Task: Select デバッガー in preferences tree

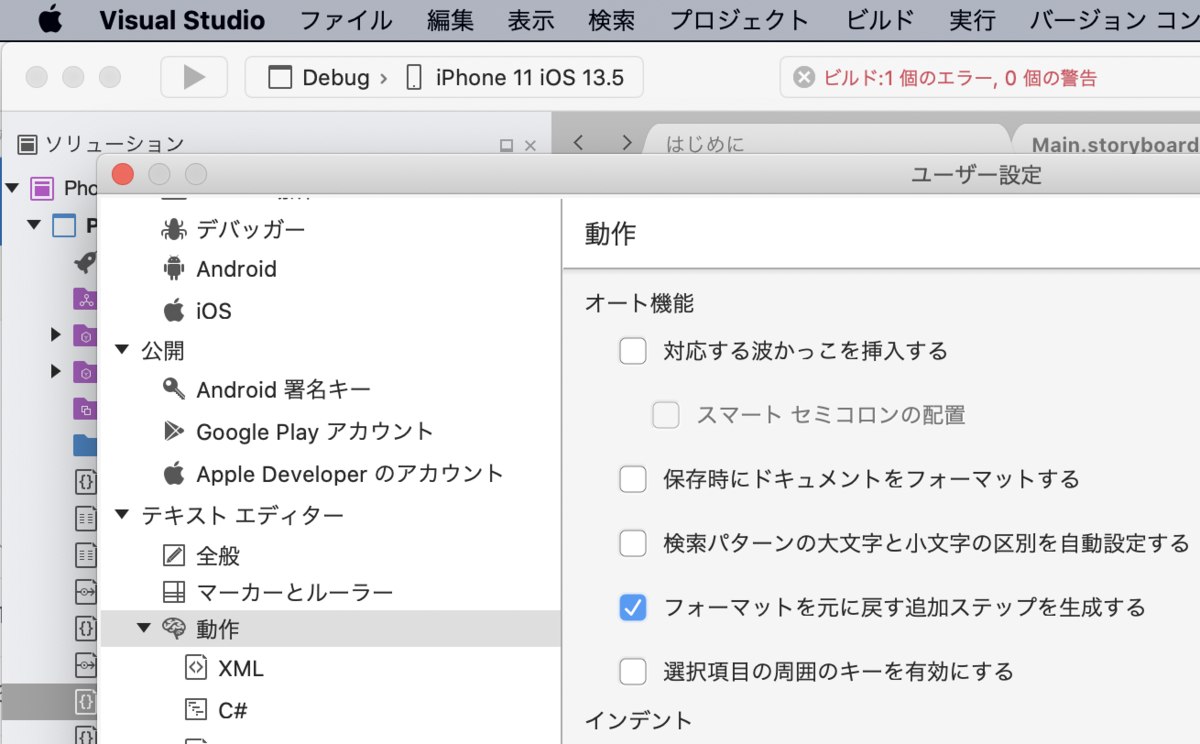Action: coord(251,229)
